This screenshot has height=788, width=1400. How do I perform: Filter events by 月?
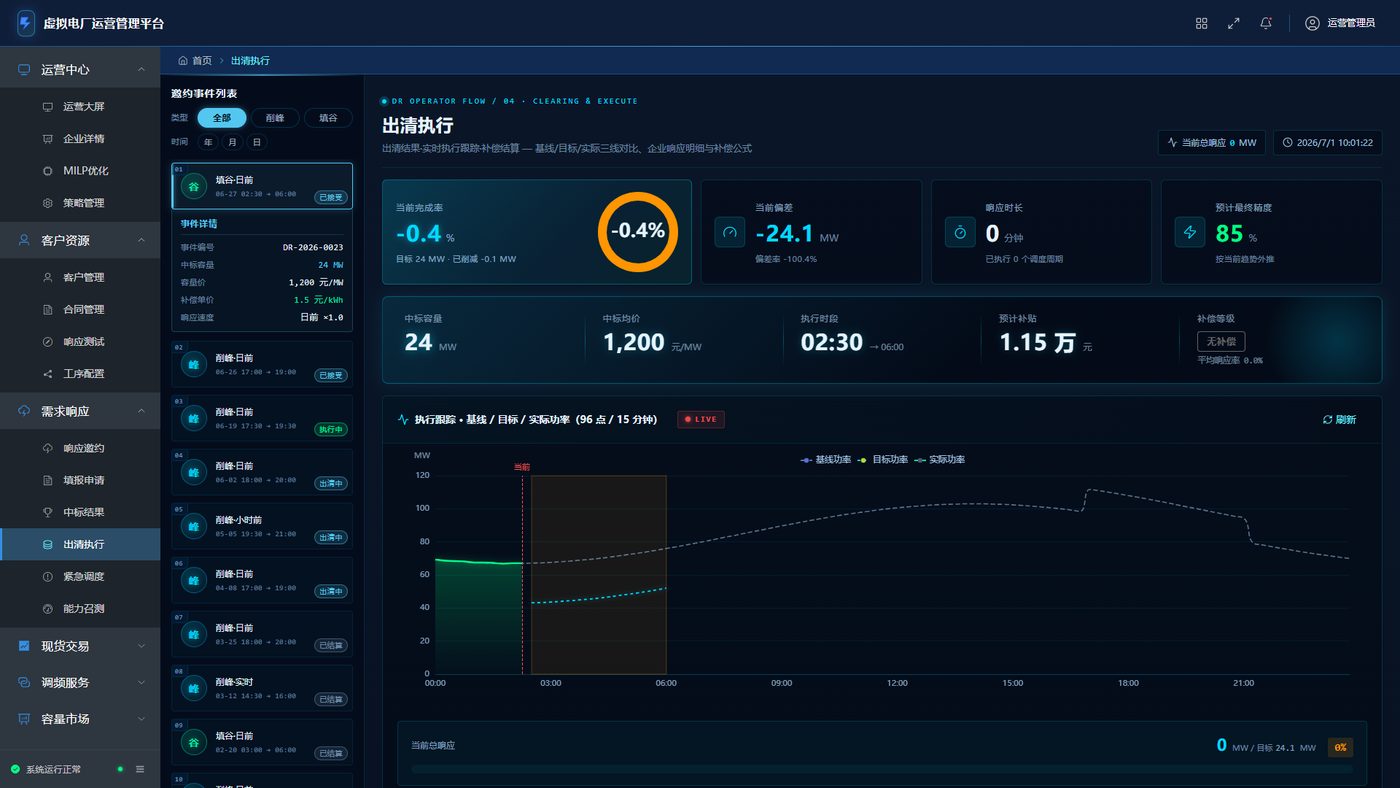(232, 142)
